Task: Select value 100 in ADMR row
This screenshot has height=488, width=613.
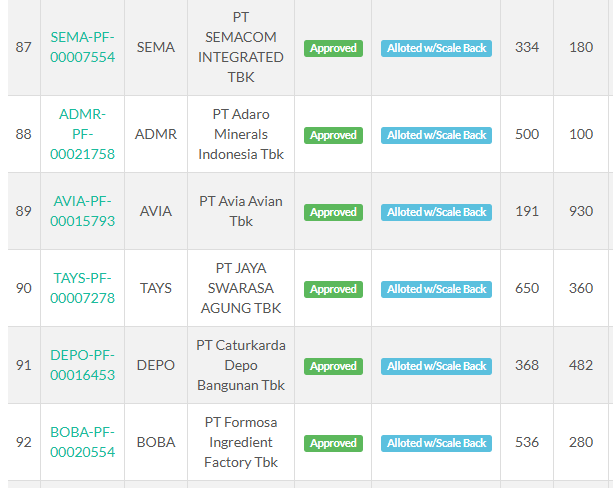Action: pos(581,134)
